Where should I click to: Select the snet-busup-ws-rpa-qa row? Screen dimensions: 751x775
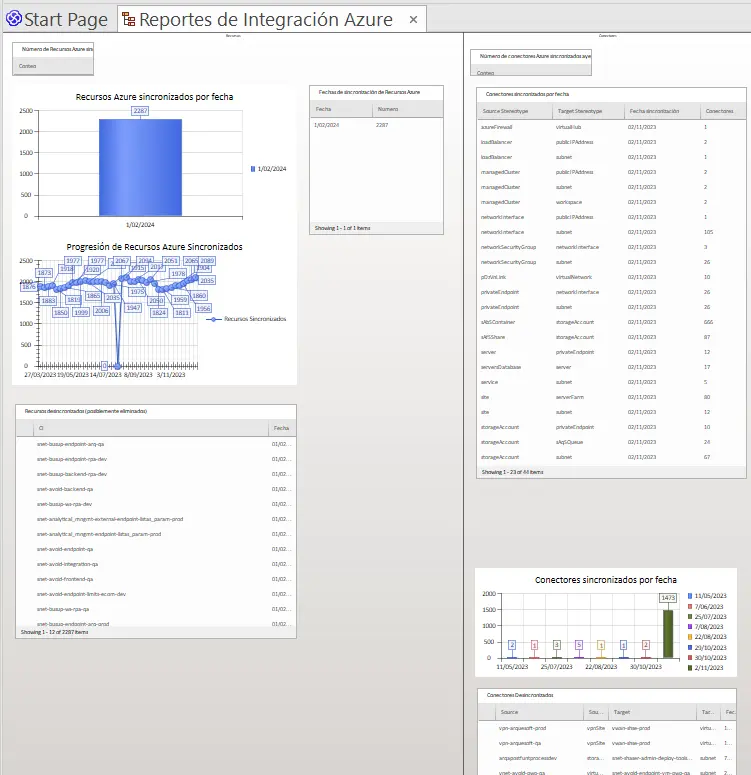point(156,609)
